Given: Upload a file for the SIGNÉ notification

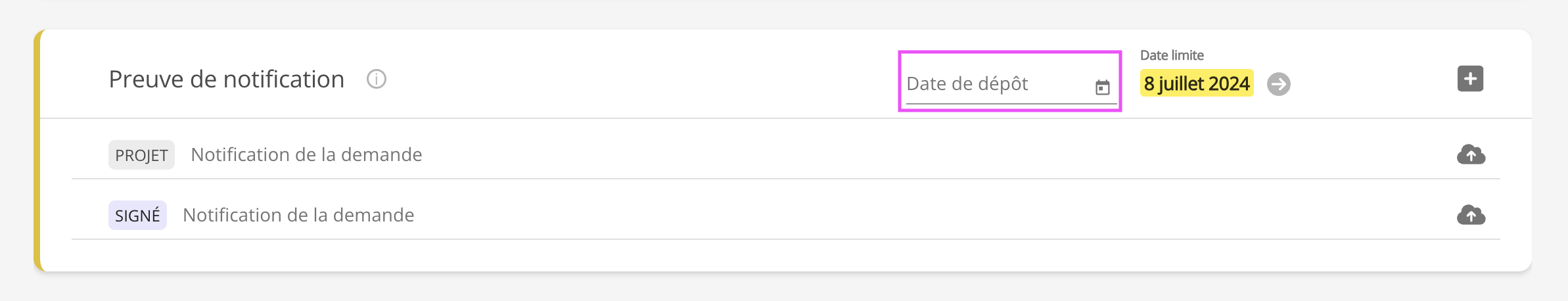Looking at the screenshot, I should point(1471,216).
